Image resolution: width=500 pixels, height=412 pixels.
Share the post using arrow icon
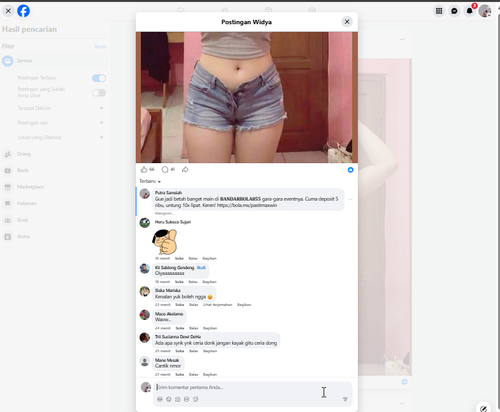pos(185,170)
